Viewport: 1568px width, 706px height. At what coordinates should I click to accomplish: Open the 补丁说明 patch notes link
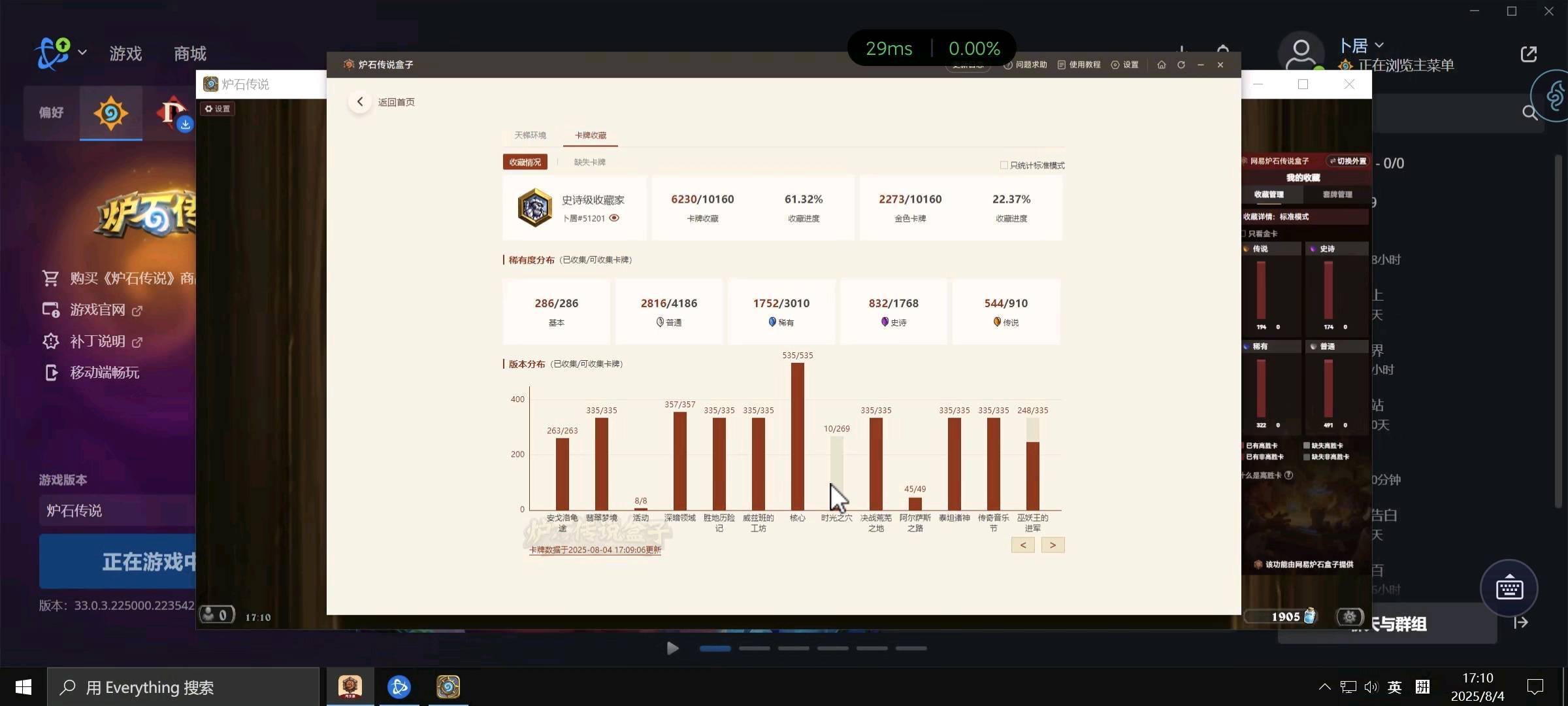pyautogui.click(x=92, y=341)
